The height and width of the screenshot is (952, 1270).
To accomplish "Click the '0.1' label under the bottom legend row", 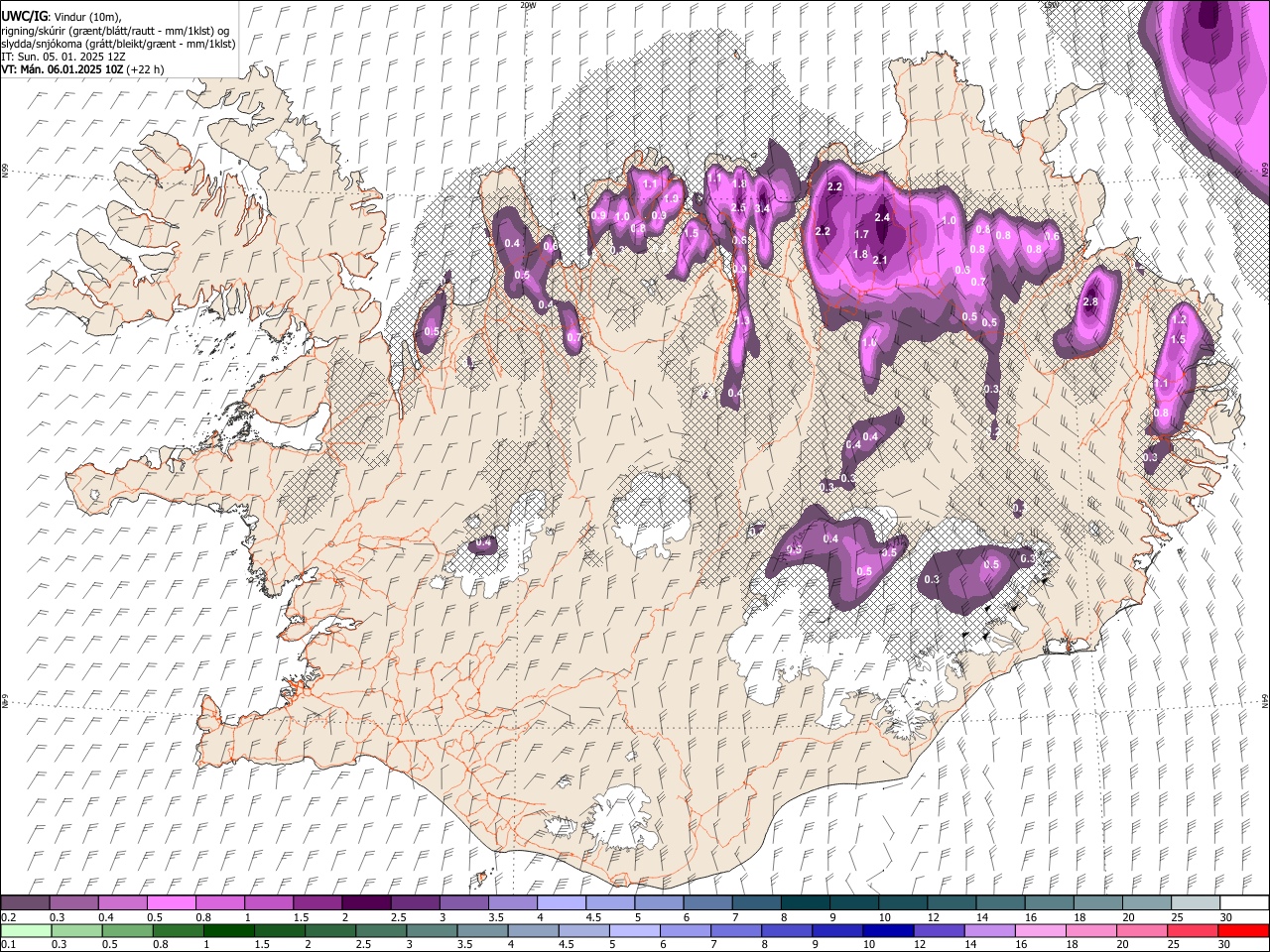I will tap(8, 944).
